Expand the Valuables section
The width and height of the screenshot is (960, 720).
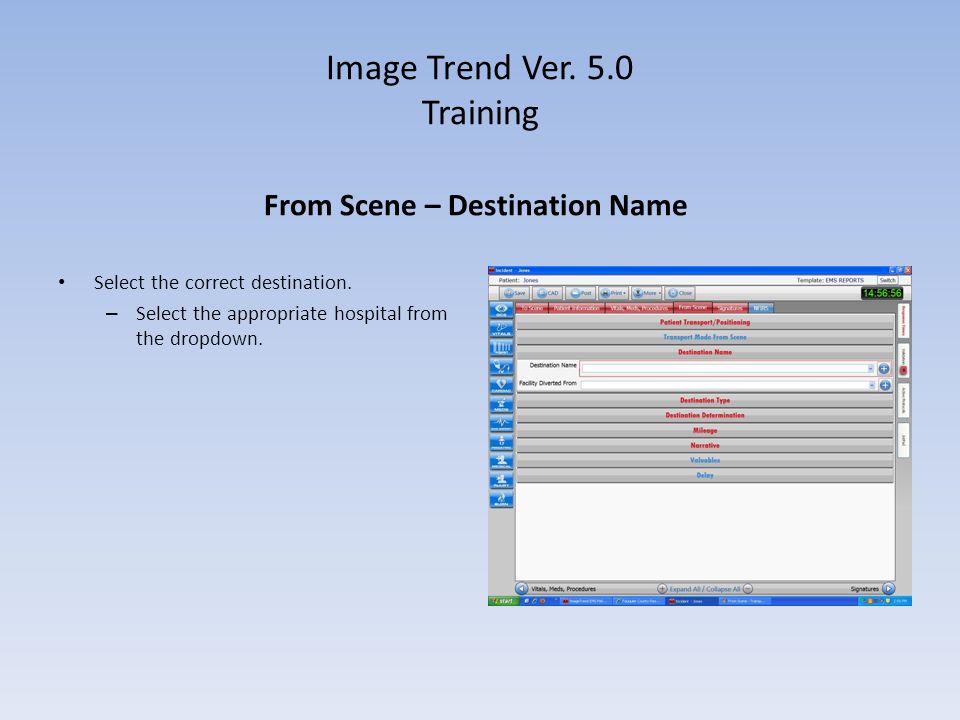coord(705,460)
